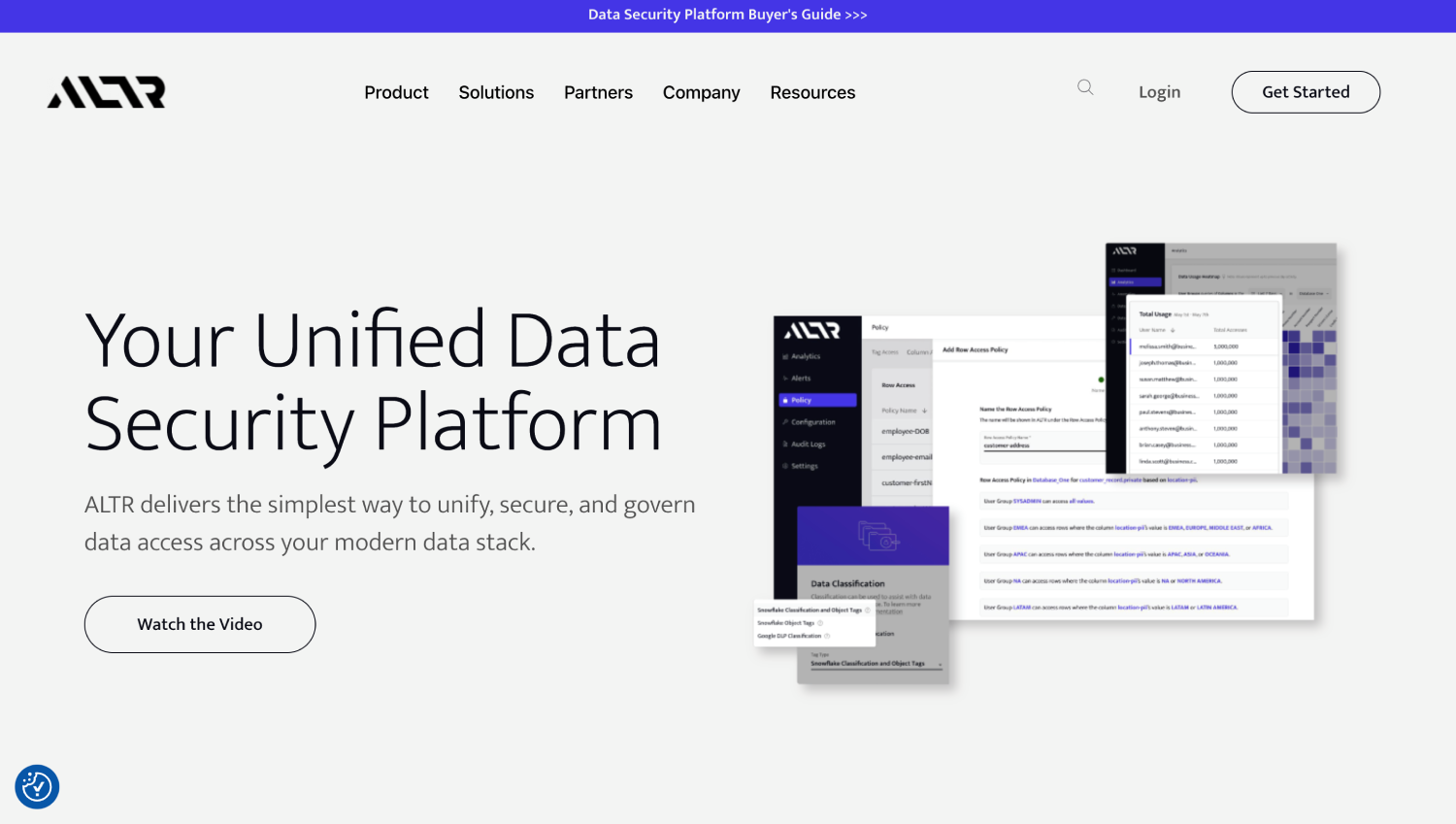This screenshot has height=824, width=1456.
Task: Open the Solutions menu
Action: tap(496, 92)
